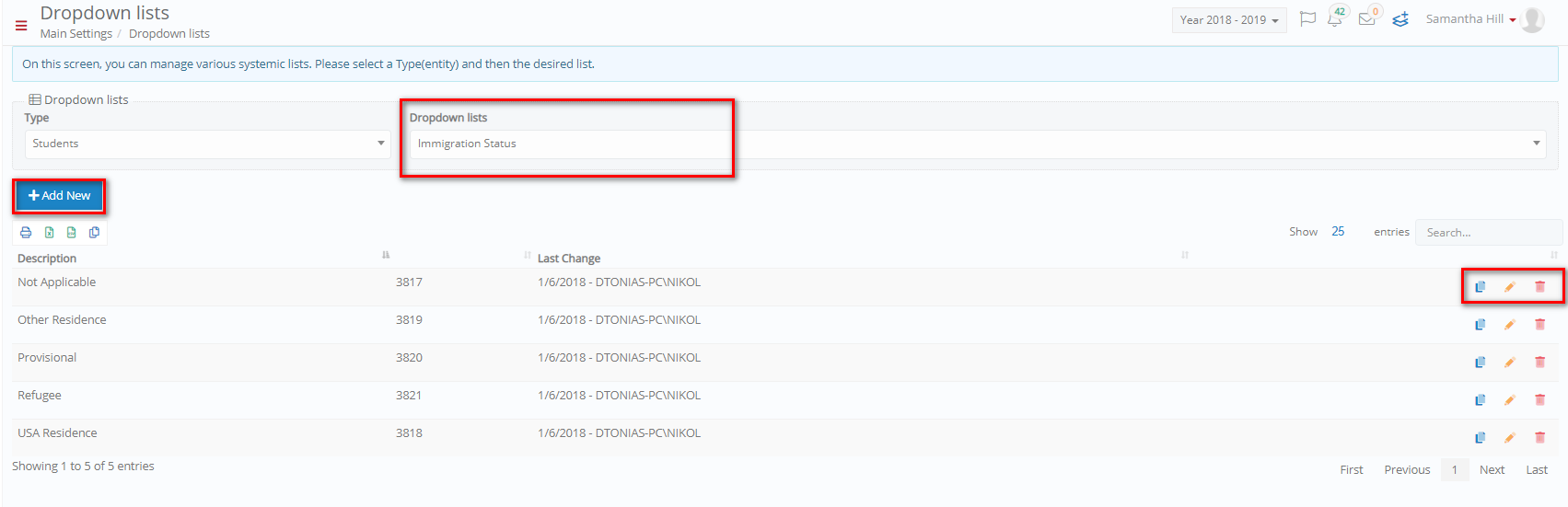
Task: Open the messages envelope icon
Action: 1366,19
